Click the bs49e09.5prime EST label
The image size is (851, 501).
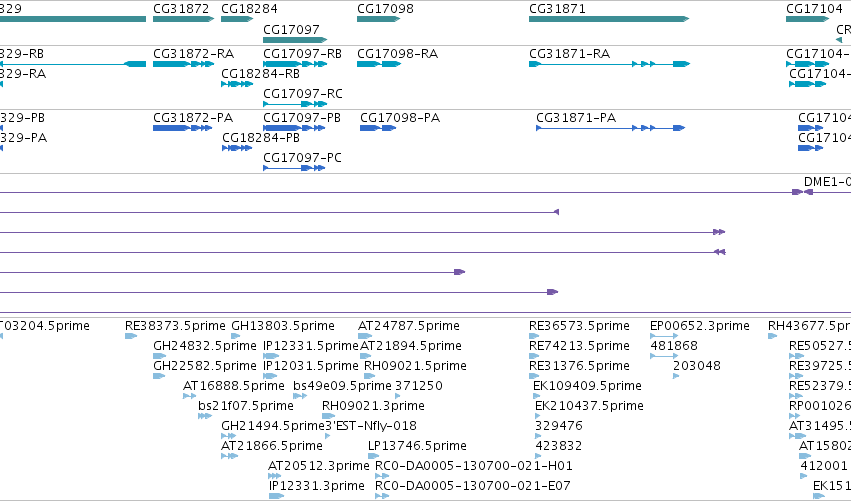(342, 386)
